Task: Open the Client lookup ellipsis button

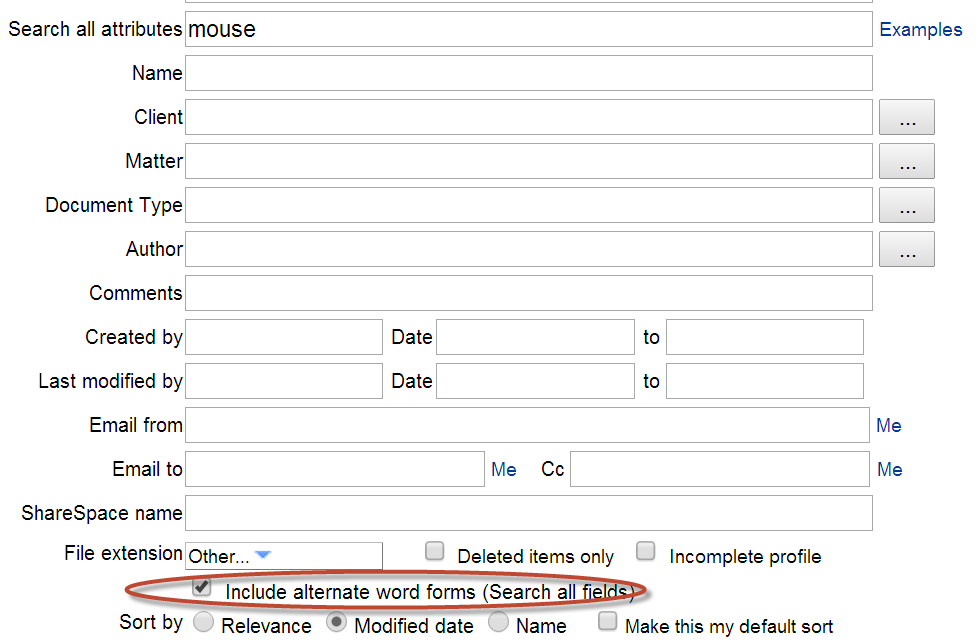Action: click(907, 117)
